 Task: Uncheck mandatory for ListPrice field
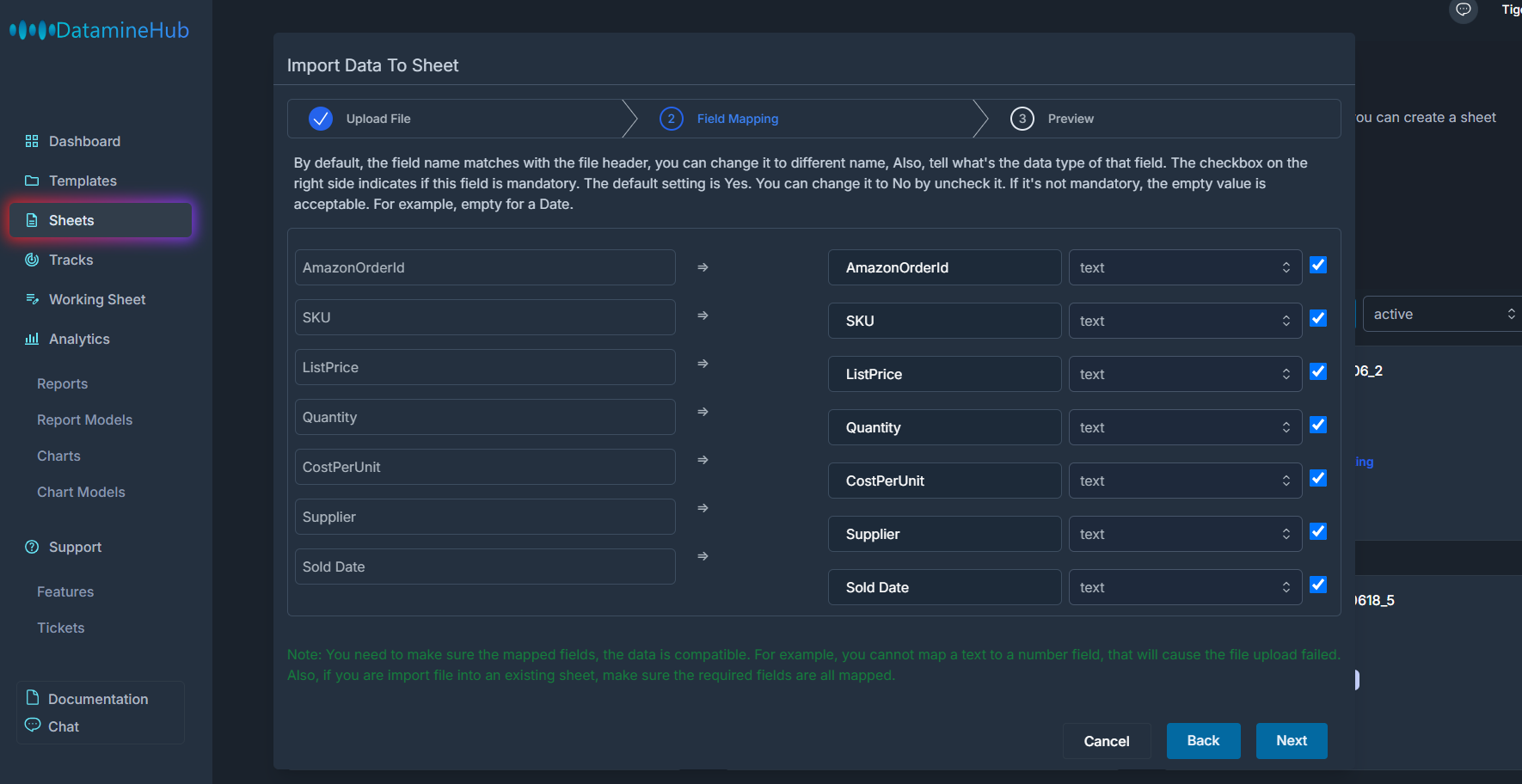[x=1318, y=371]
